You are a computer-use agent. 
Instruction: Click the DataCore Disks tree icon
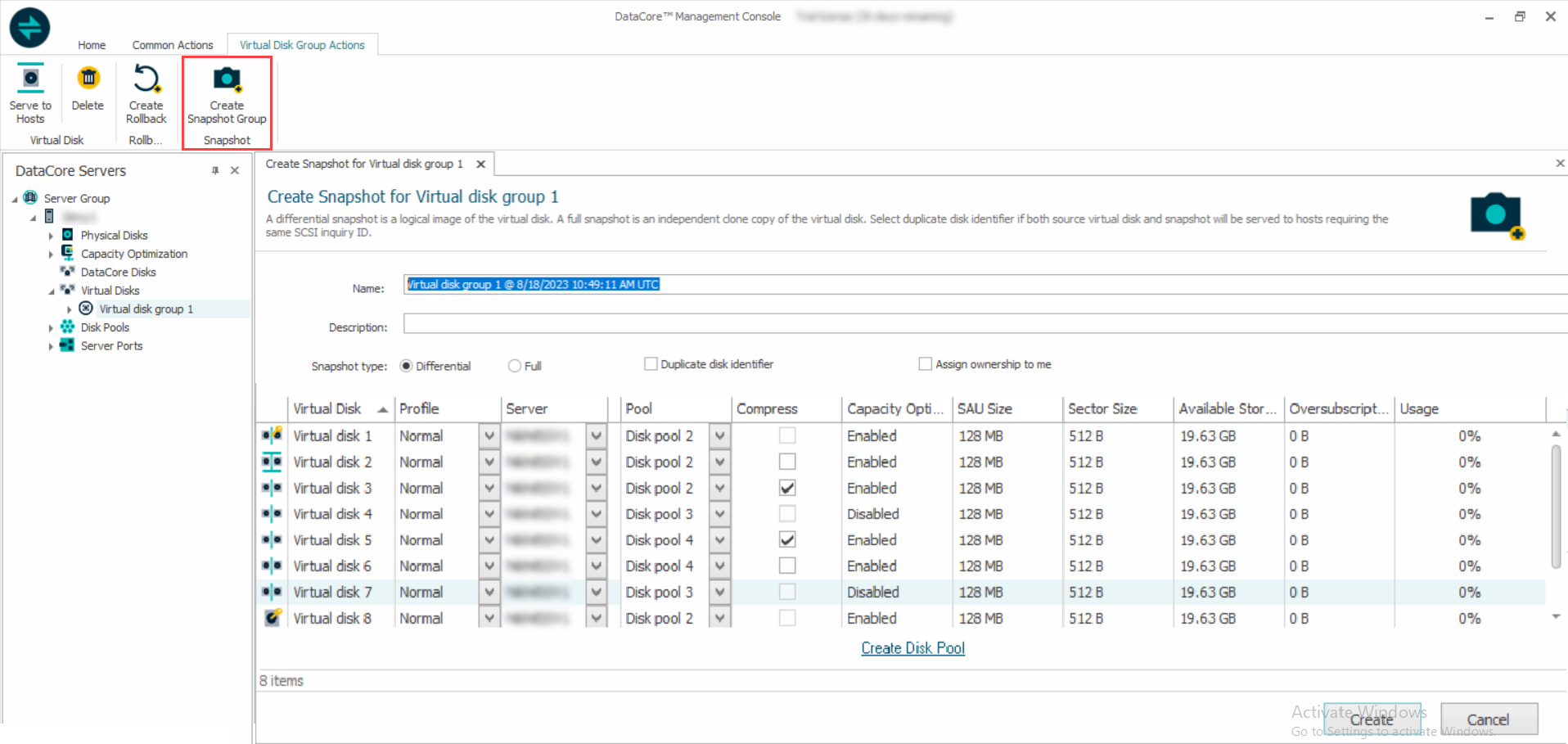coord(68,272)
